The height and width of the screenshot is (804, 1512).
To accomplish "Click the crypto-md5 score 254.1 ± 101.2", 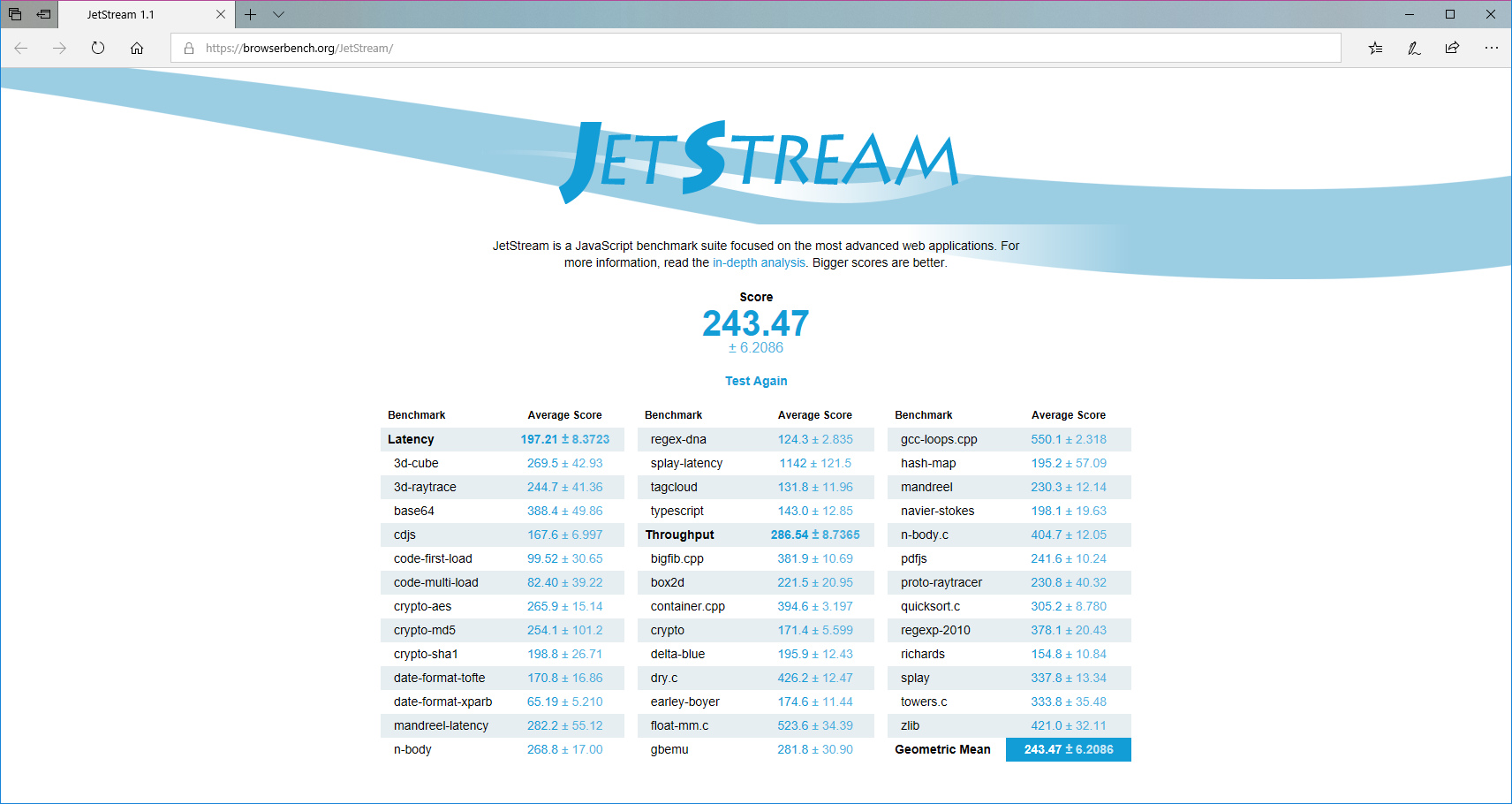I will click(x=565, y=630).
